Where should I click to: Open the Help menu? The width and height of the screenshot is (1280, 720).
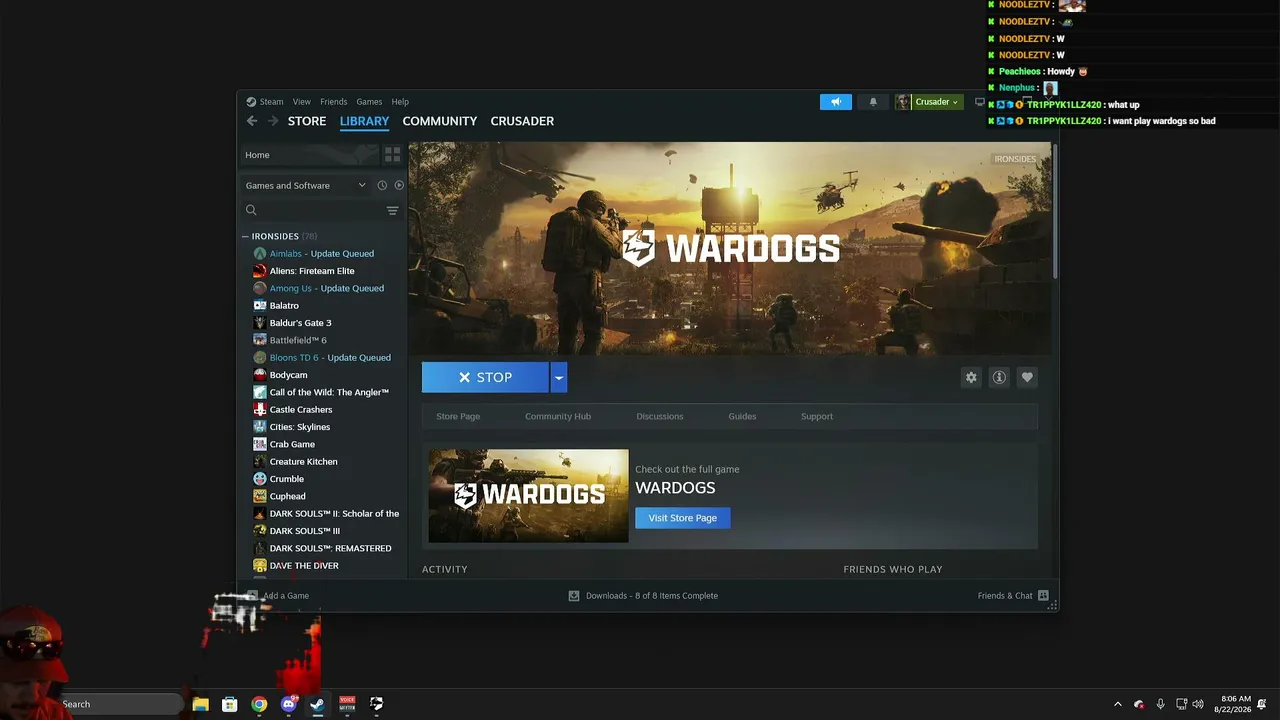click(x=400, y=102)
